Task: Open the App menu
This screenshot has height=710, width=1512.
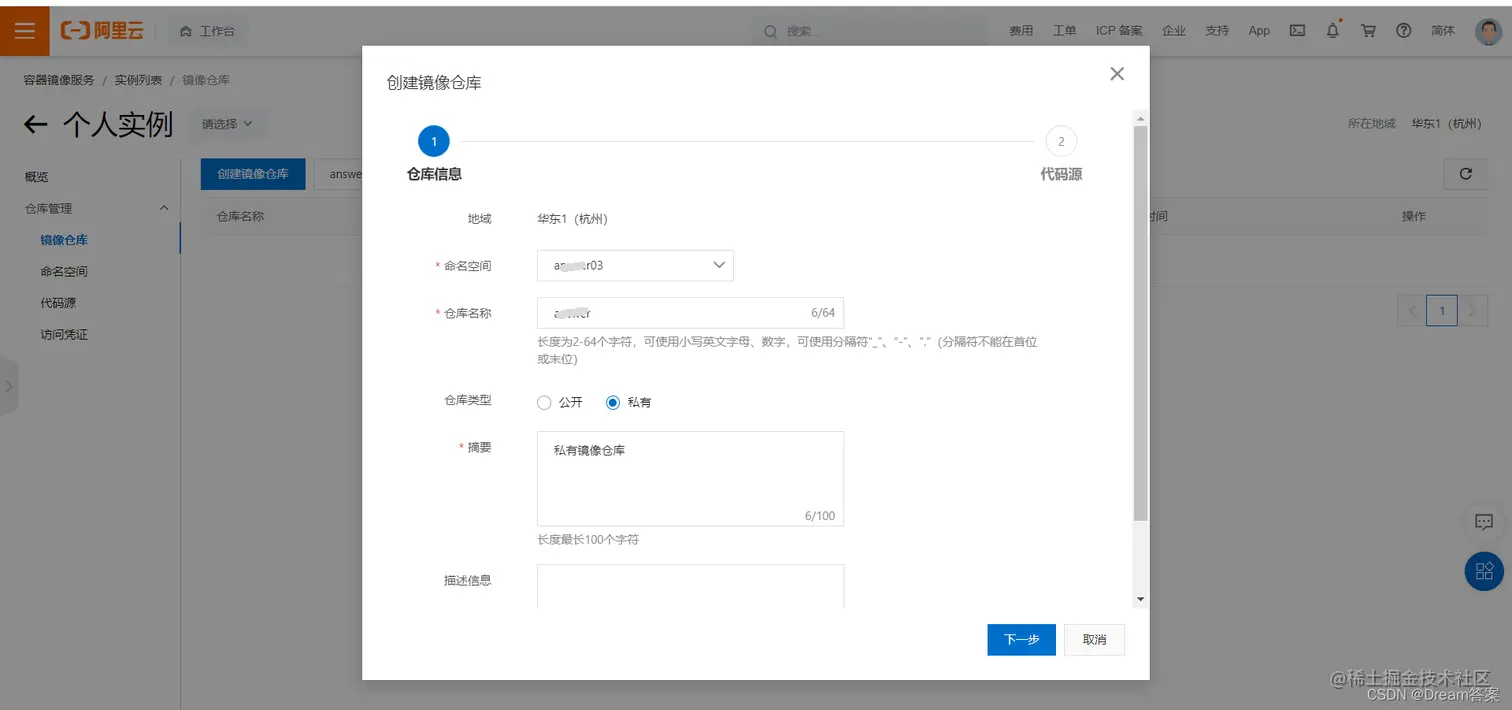Action: click(1259, 31)
